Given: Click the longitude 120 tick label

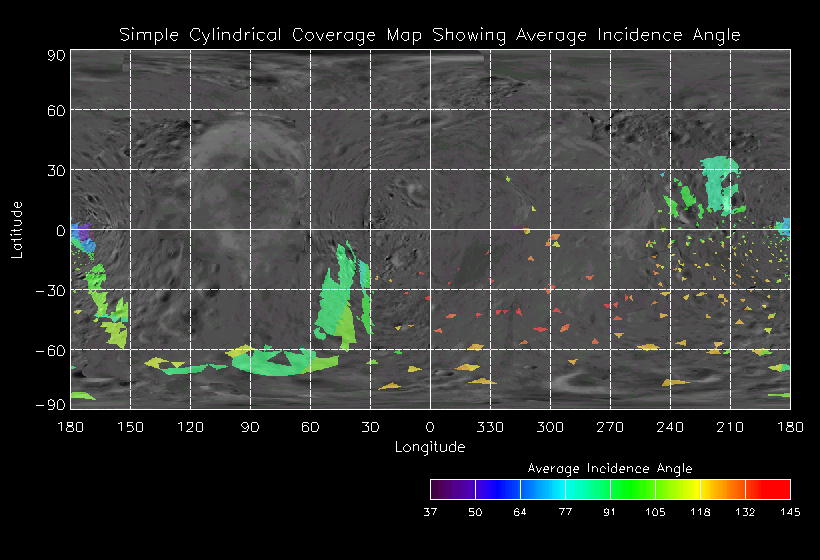Looking at the screenshot, I should coord(190,427).
